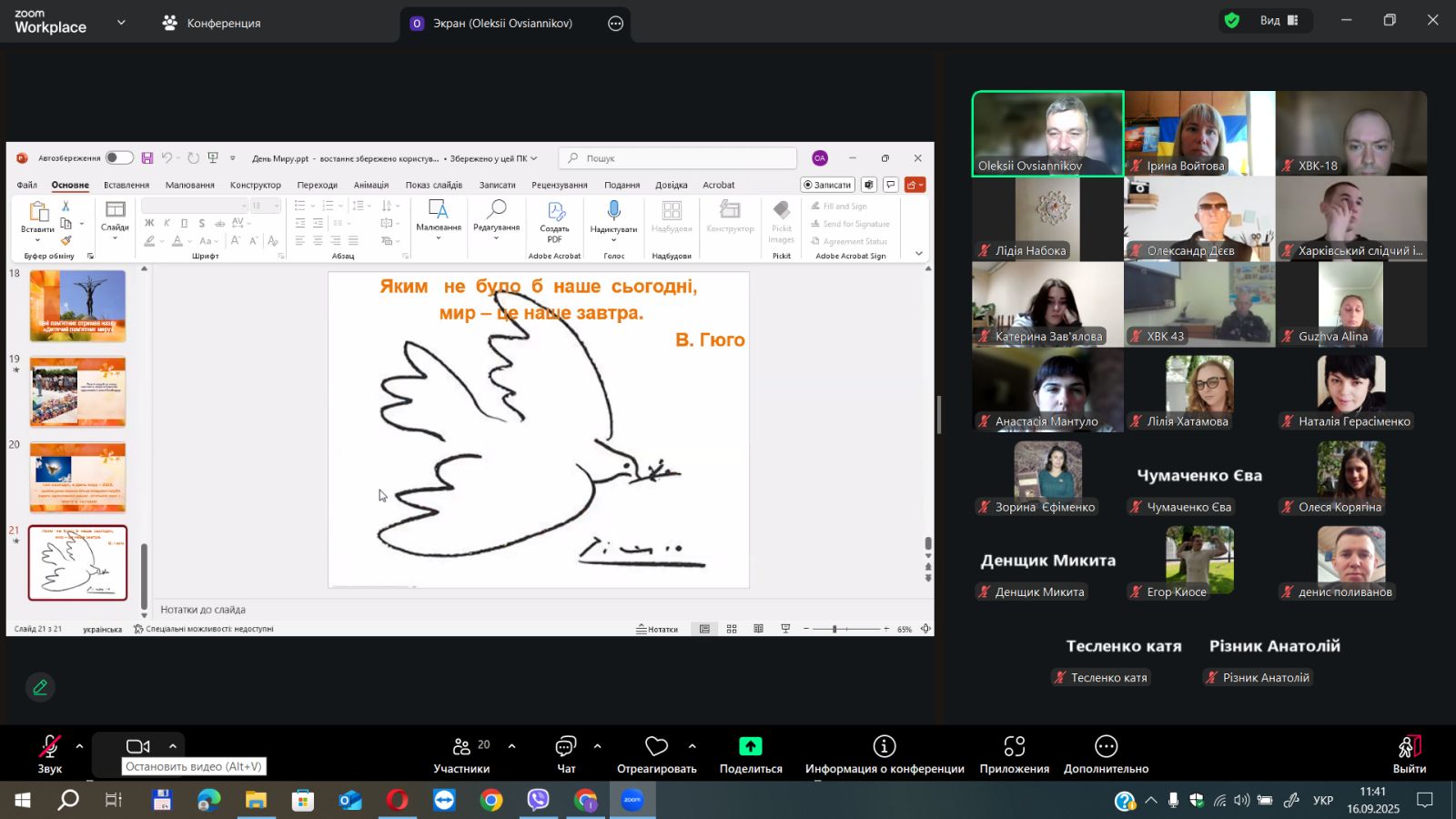Expand audio options arrow beside Sound
Viewport: 1456px width, 819px height.
[x=79, y=746]
